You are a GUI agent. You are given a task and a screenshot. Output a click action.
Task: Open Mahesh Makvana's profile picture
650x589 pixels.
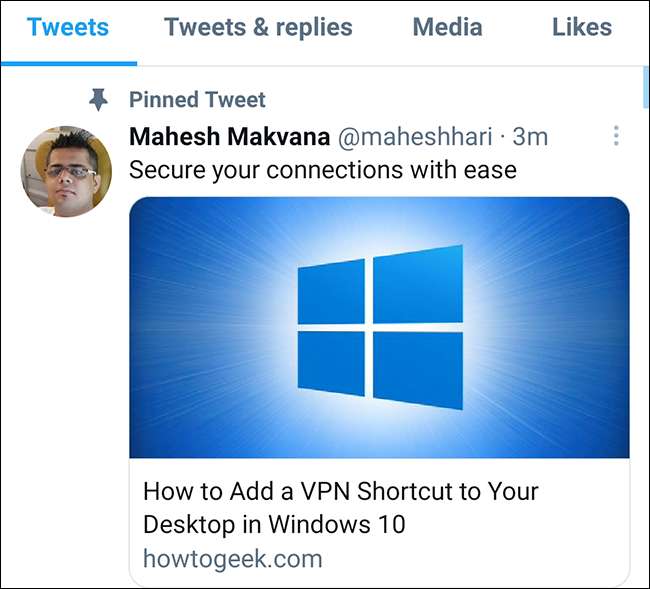click(x=66, y=171)
